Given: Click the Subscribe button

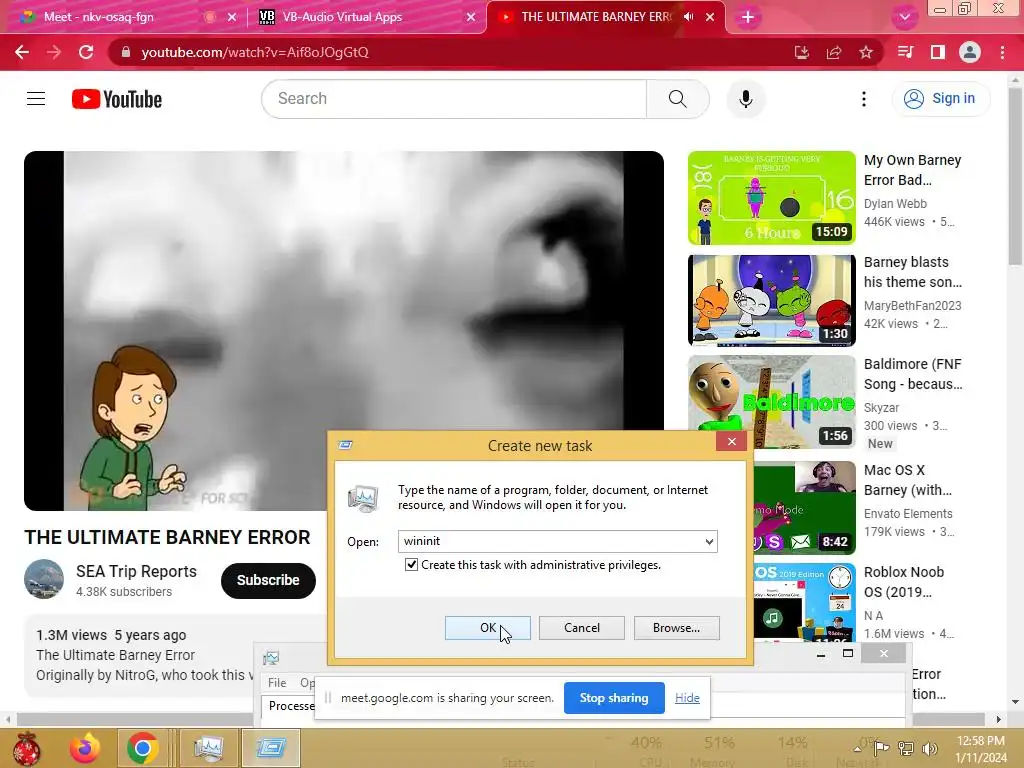Looking at the screenshot, I should [x=268, y=580].
